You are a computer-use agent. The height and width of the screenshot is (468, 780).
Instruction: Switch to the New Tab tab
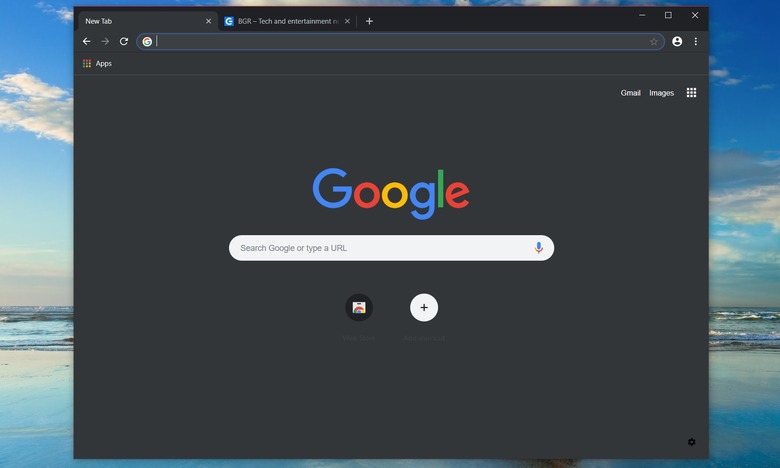[x=148, y=21]
